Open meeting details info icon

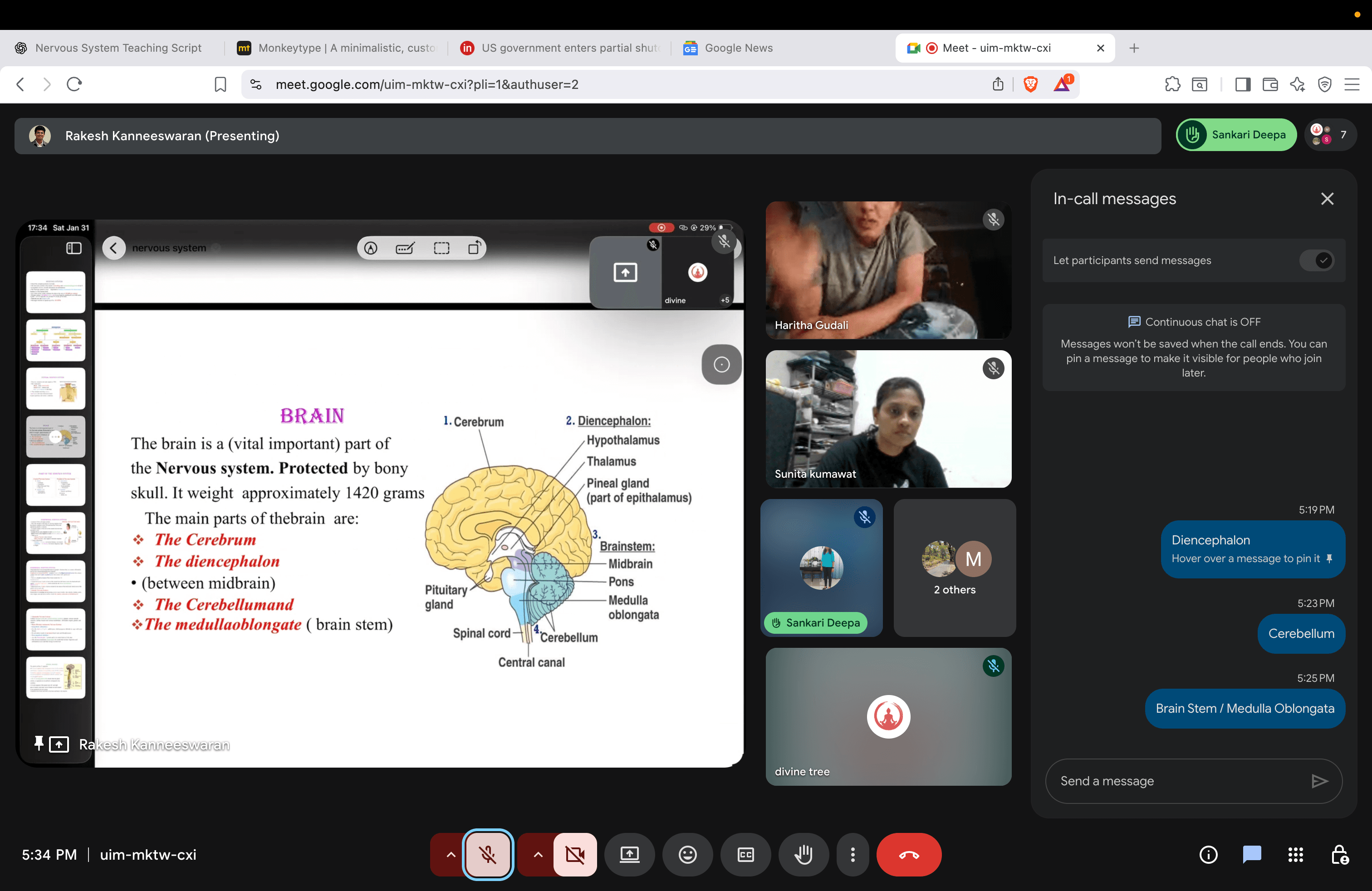[1208, 854]
